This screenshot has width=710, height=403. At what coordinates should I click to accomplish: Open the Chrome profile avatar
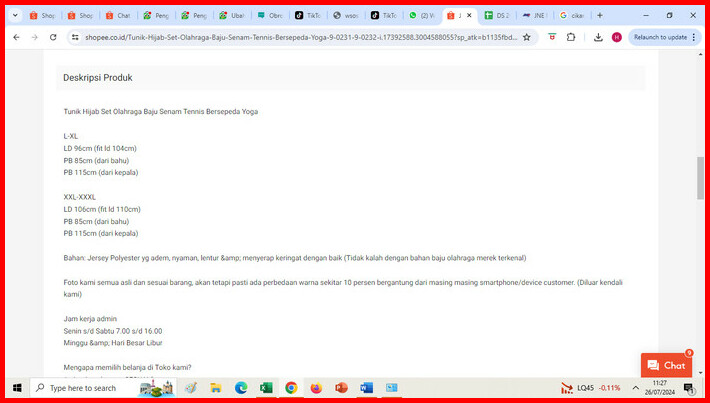click(616, 37)
